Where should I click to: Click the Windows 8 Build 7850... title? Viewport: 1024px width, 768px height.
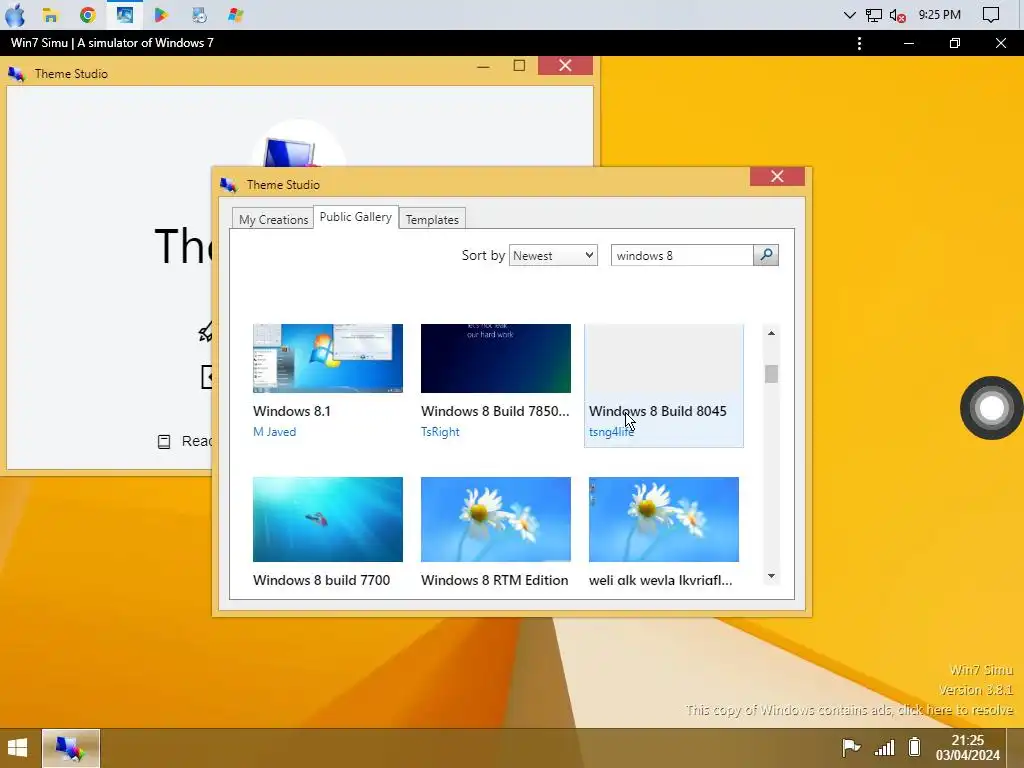click(x=495, y=411)
